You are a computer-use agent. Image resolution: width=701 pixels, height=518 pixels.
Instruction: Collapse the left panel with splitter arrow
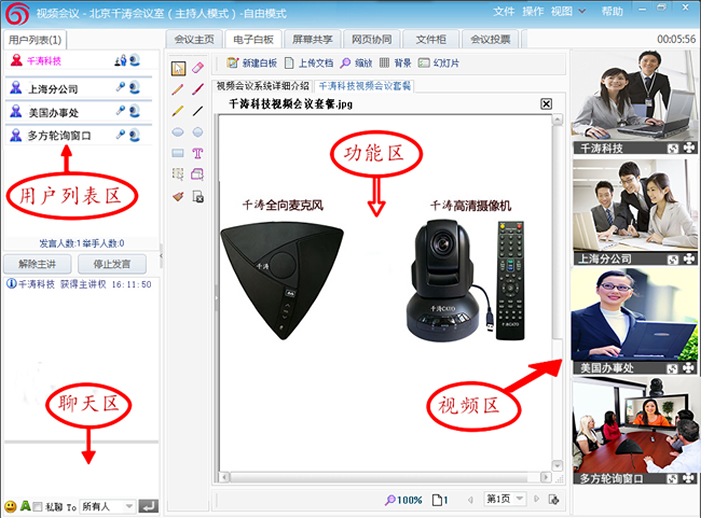coord(161,256)
